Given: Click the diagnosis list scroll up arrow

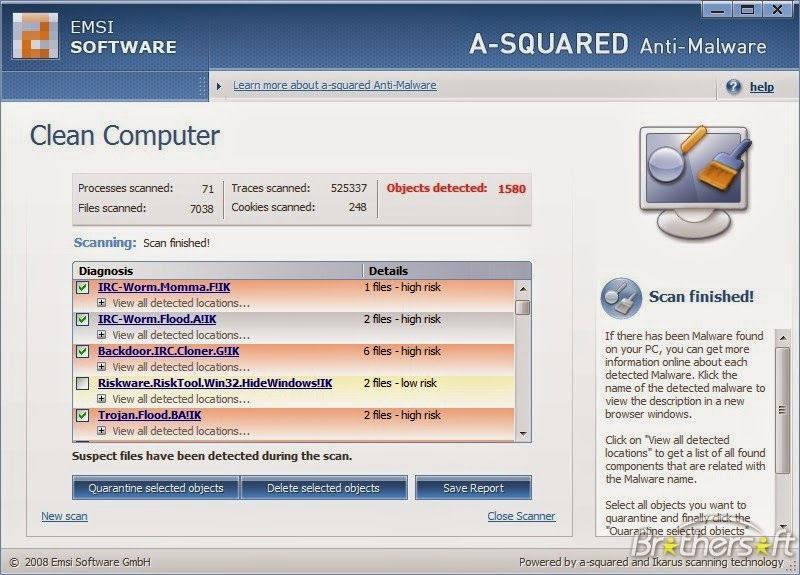Looking at the screenshot, I should click(523, 289).
